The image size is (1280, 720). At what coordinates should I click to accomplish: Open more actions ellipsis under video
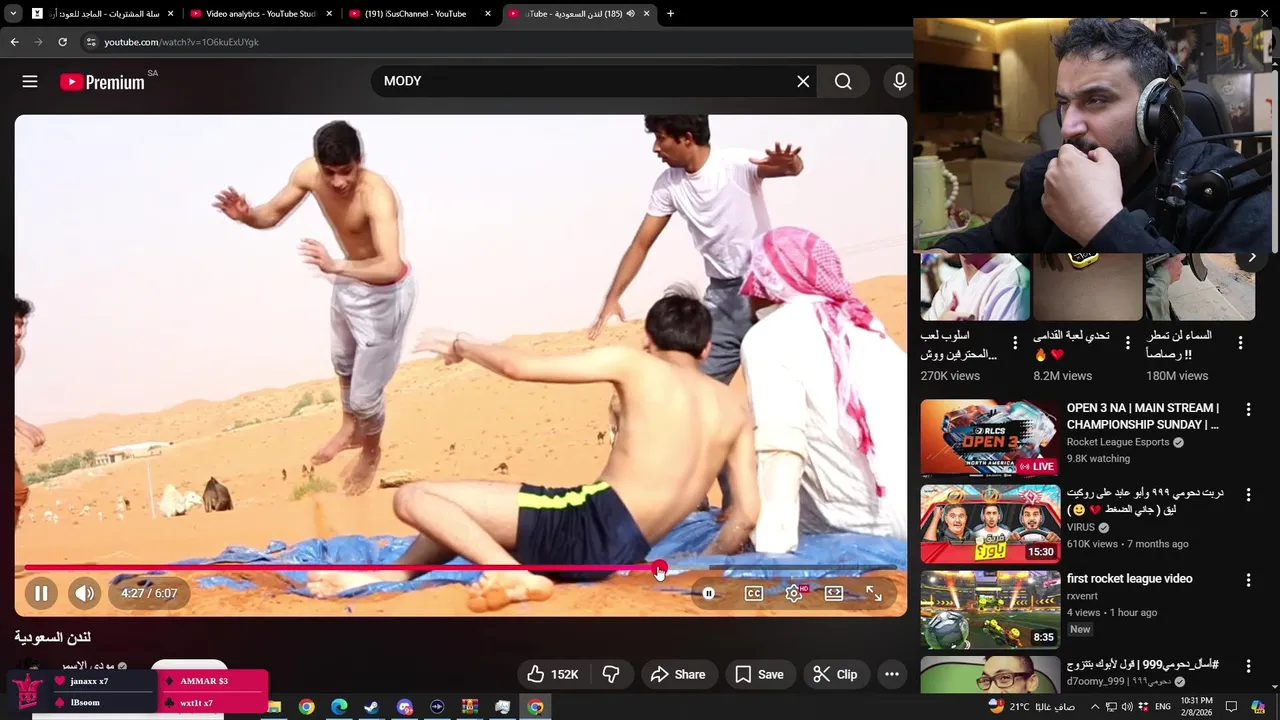(x=892, y=674)
